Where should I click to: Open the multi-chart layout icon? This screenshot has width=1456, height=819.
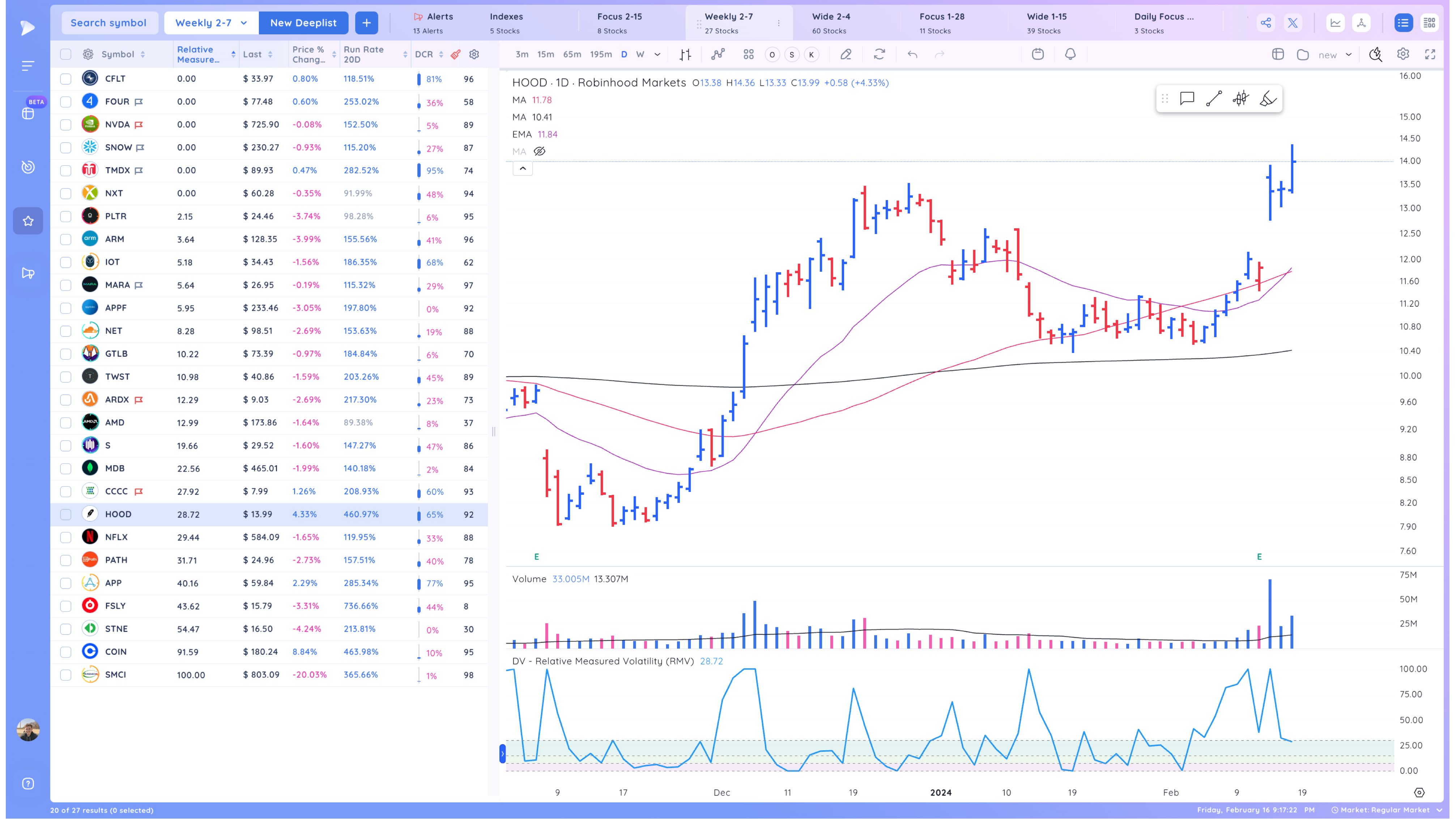[748, 54]
